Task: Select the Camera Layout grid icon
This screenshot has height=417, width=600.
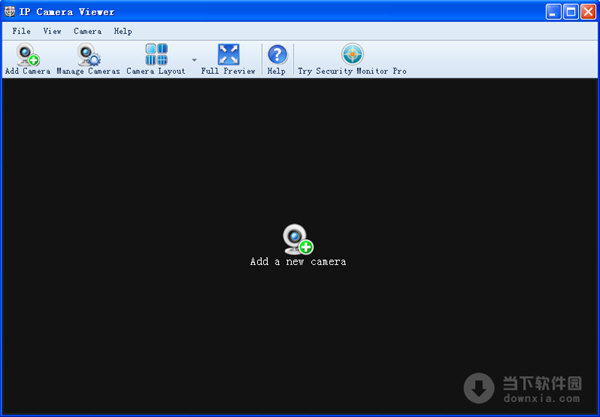Action: tap(157, 54)
